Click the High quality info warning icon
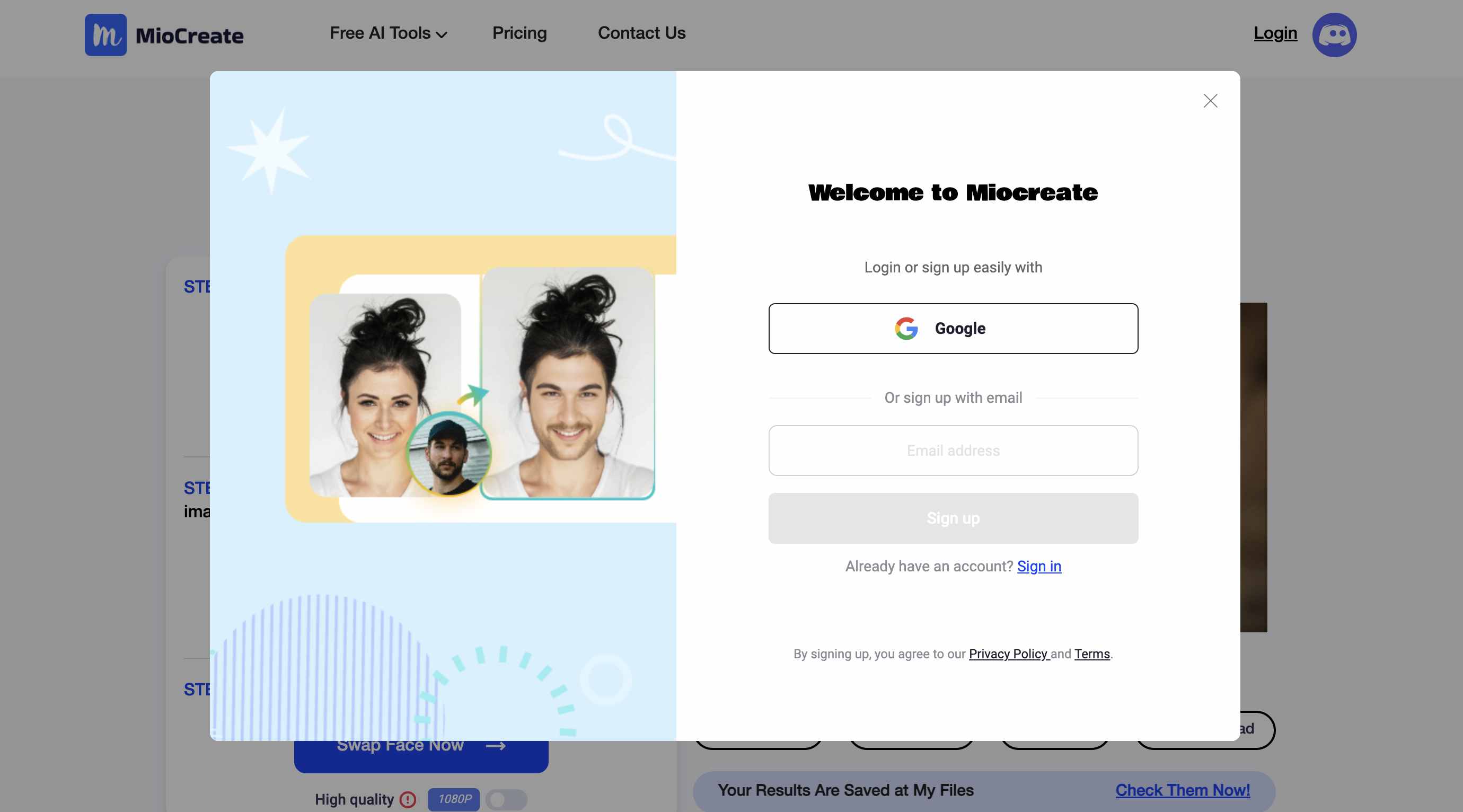This screenshot has height=812, width=1463. tap(407, 799)
